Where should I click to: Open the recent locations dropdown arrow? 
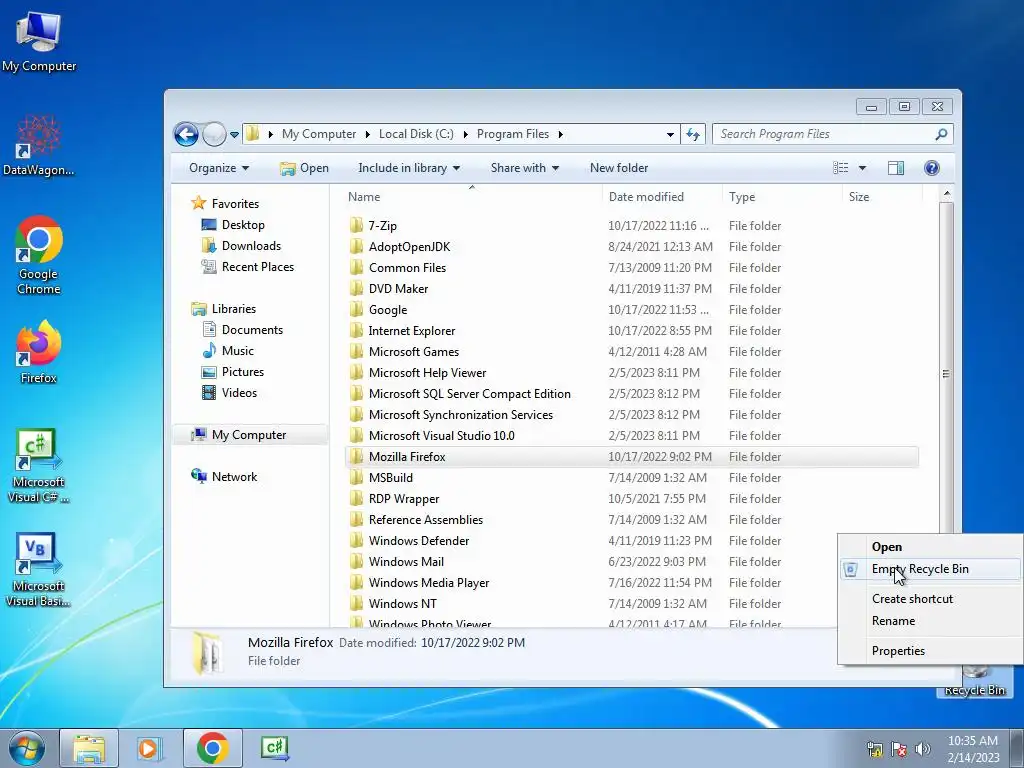pyautogui.click(x=234, y=135)
